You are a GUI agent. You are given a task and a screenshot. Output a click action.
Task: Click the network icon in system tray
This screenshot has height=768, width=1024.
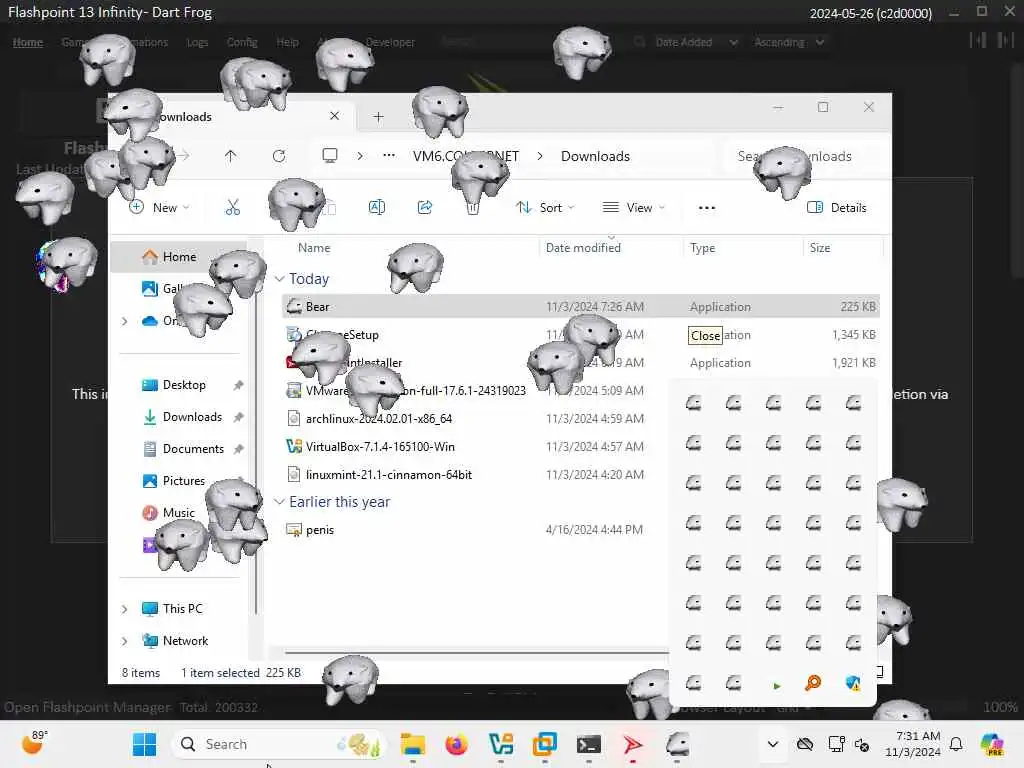point(836,744)
